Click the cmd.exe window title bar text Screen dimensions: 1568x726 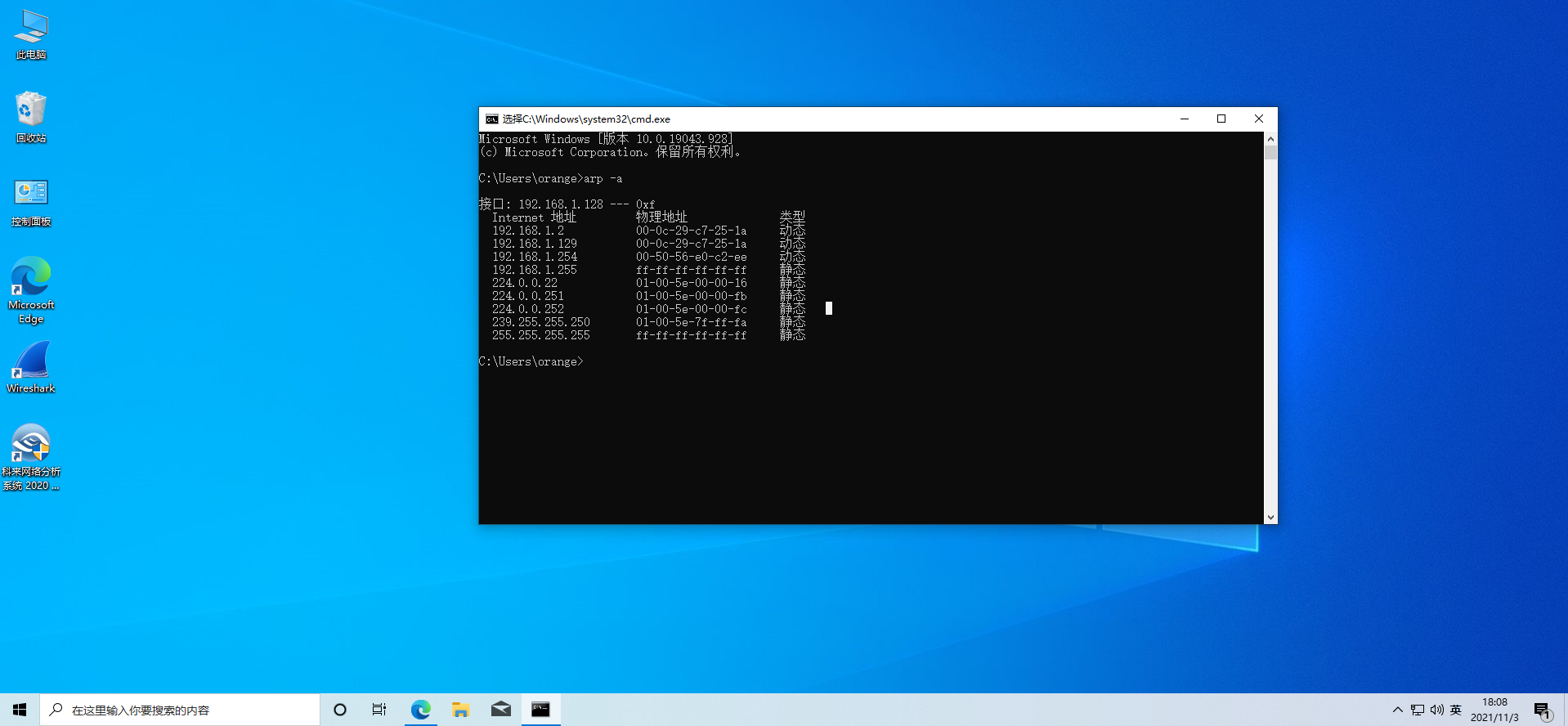(x=586, y=119)
